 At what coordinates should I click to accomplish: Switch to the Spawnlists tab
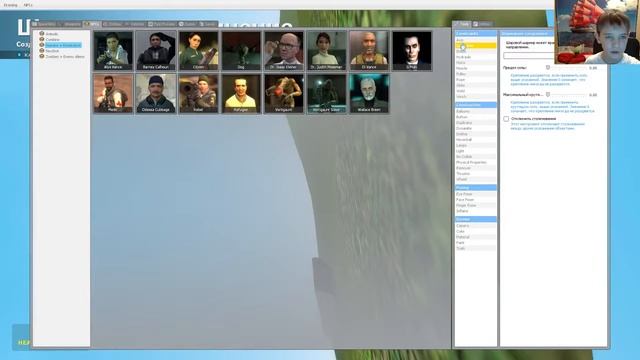pos(44,24)
